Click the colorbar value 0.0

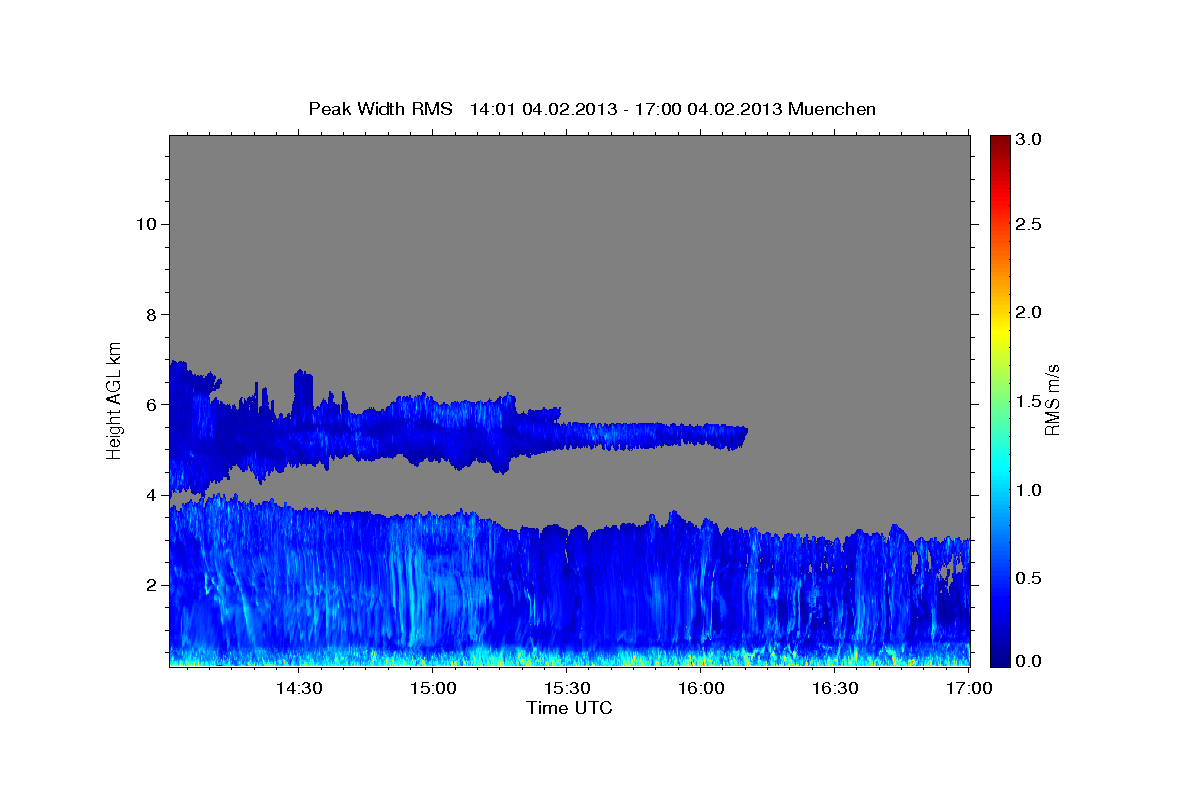click(x=1031, y=661)
